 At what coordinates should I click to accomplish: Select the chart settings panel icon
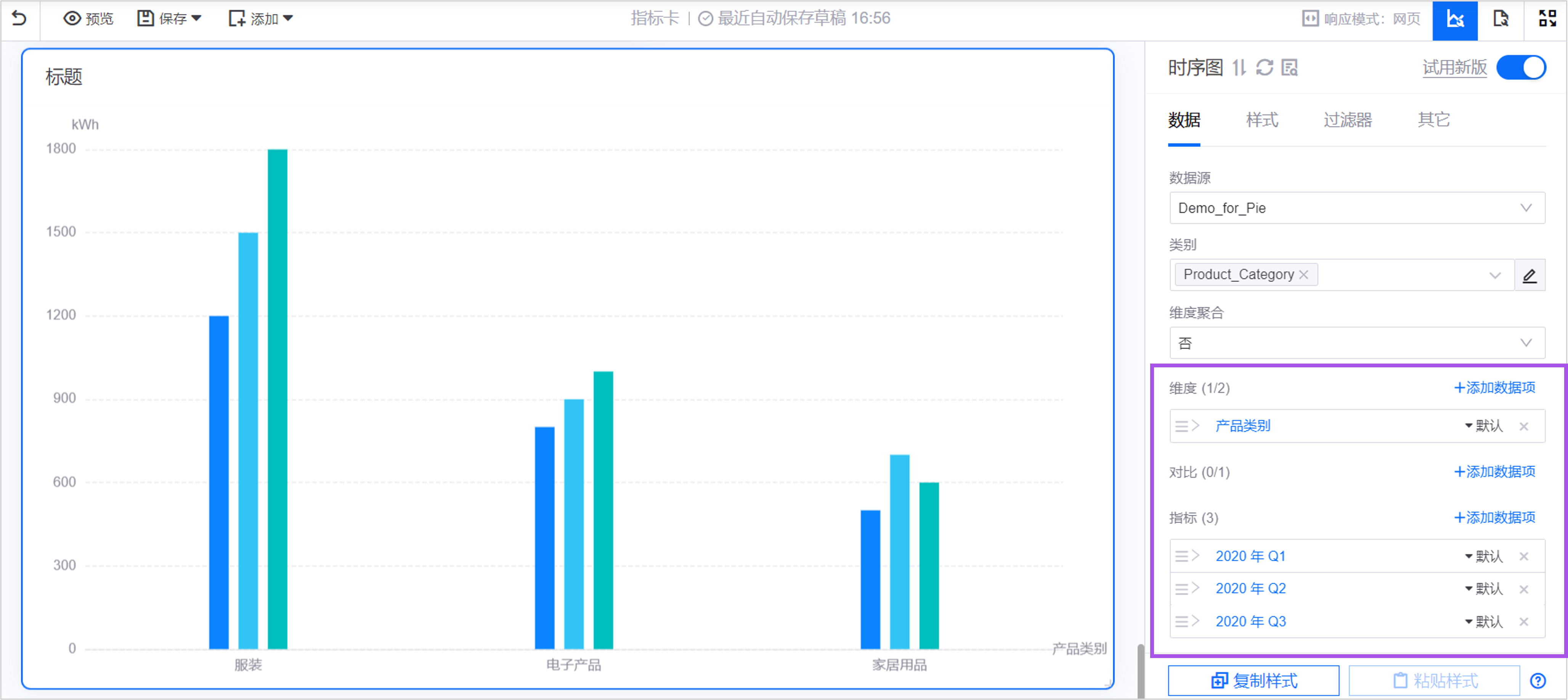(1455, 19)
